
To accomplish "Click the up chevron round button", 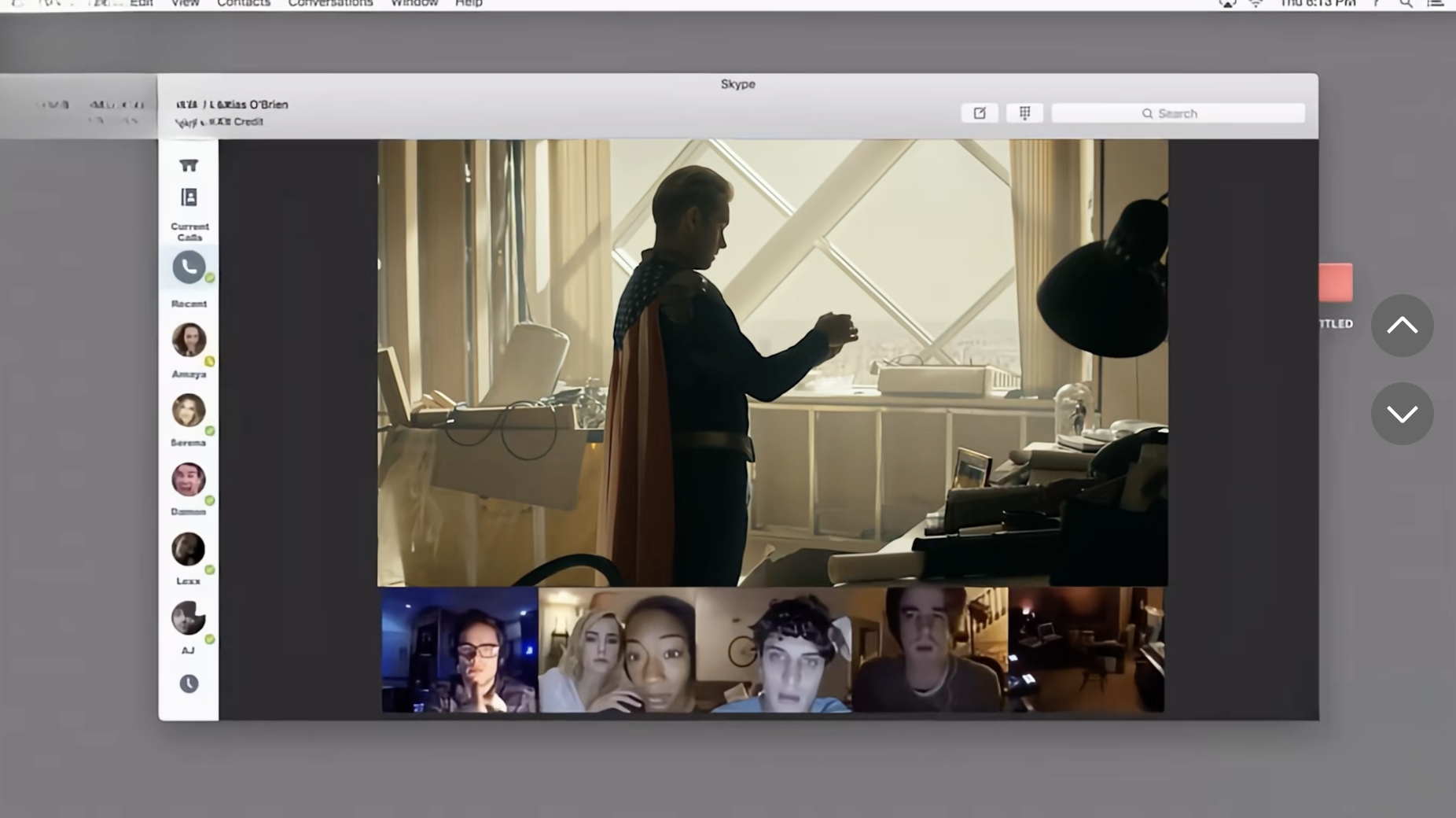I will (x=1402, y=326).
